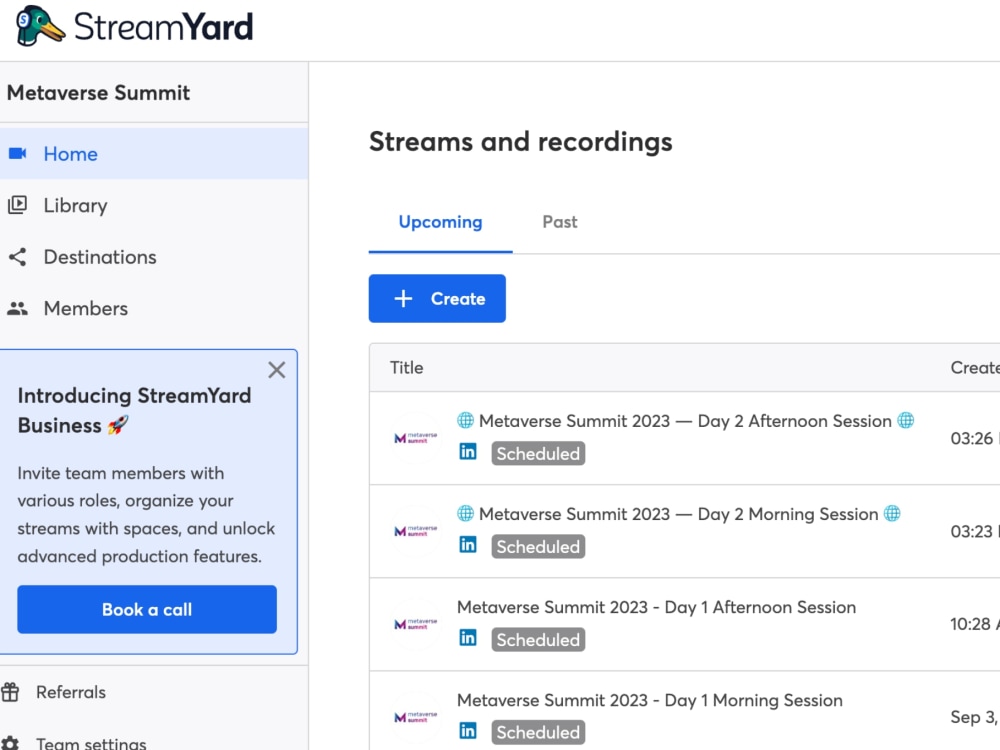Open Metaverse Summit 2023 Day 2 Morning Session

click(678, 514)
